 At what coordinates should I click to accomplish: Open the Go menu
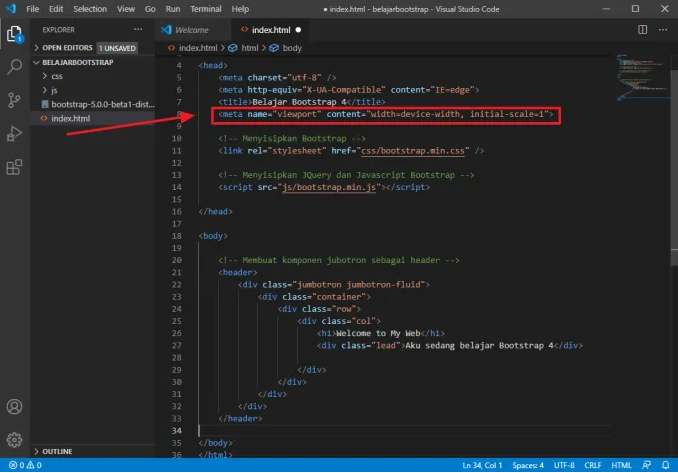tap(150, 9)
